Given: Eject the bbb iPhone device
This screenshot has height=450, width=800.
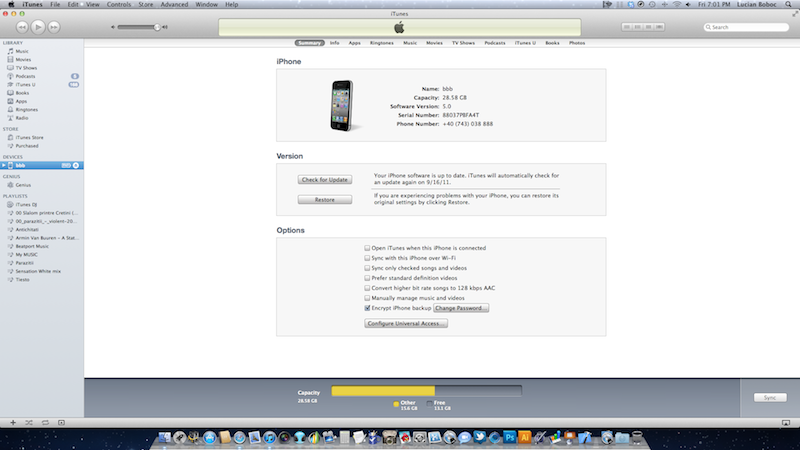Looking at the screenshot, I should pyautogui.click(x=76, y=165).
